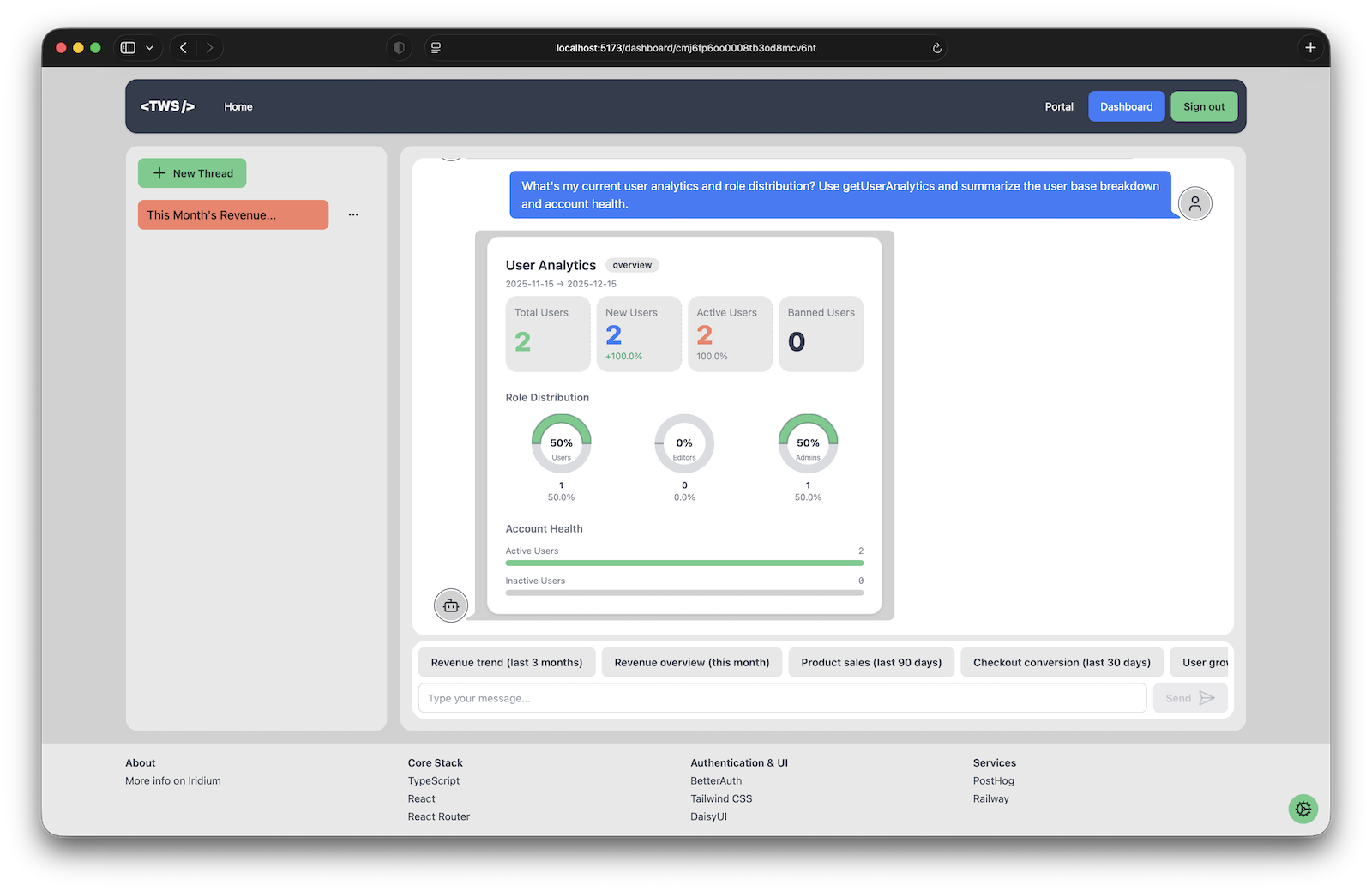Select the Revenue trend (last 3 months) suggestion
1372x891 pixels.
[506, 661]
